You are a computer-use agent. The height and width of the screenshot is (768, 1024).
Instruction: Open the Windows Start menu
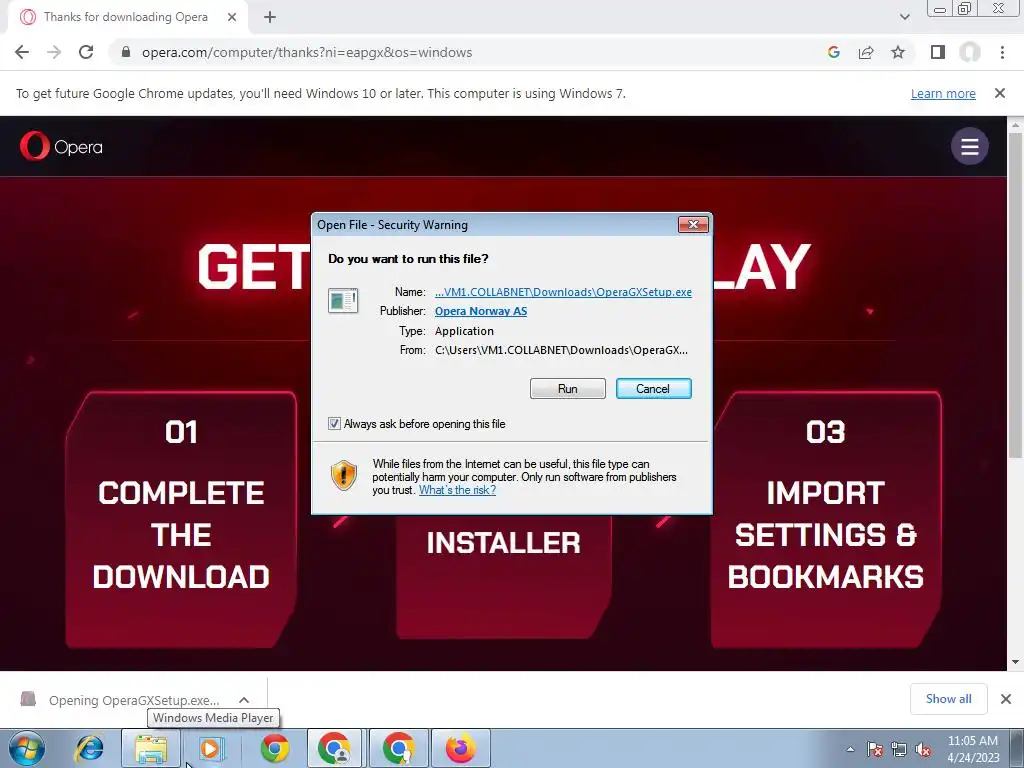27,748
